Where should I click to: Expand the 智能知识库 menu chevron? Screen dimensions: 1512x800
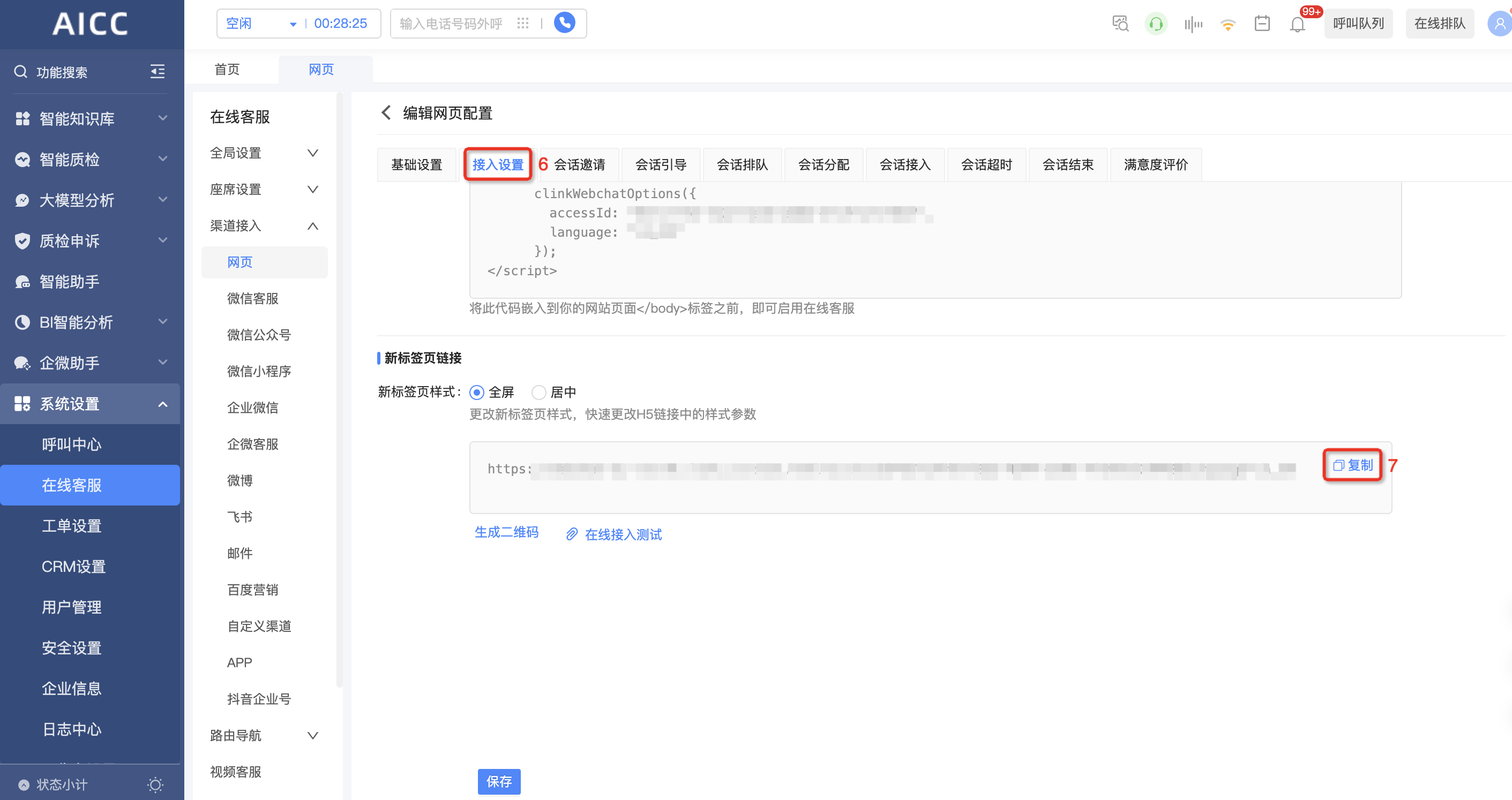pos(163,118)
